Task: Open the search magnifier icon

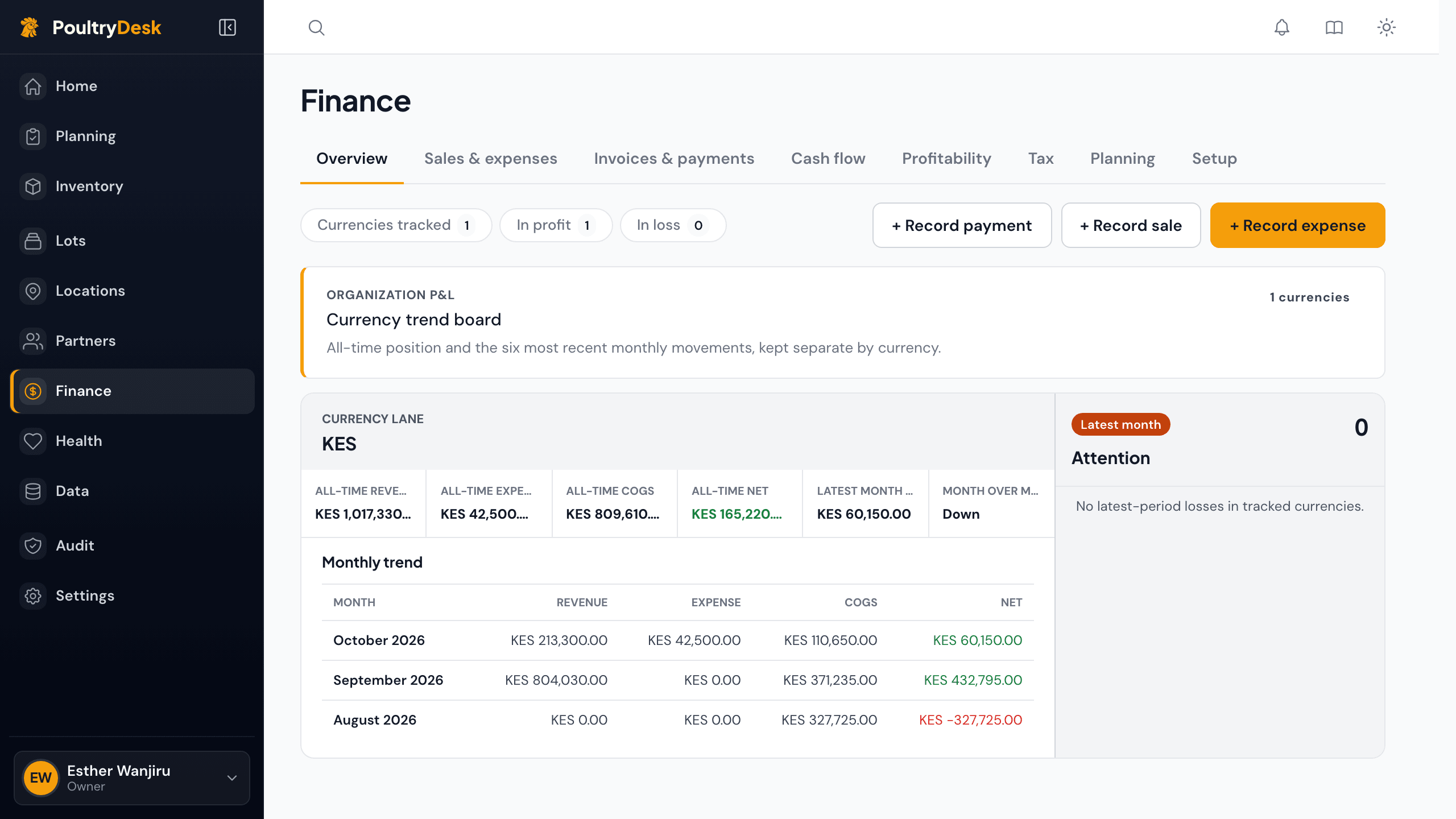Action: point(316,27)
